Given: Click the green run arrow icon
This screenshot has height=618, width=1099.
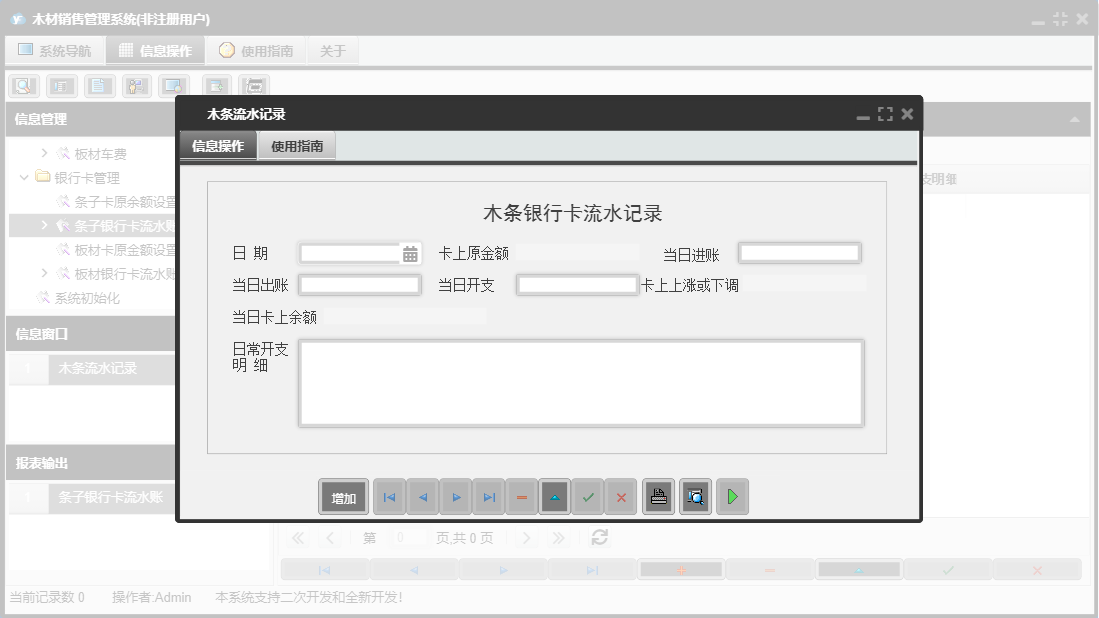Looking at the screenshot, I should tap(732, 496).
